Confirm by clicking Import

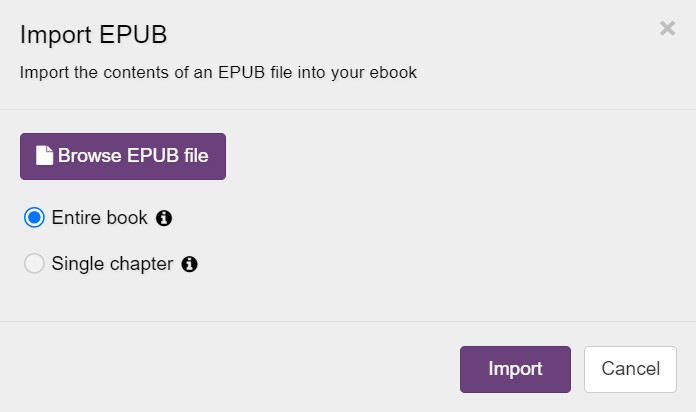coord(515,369)
